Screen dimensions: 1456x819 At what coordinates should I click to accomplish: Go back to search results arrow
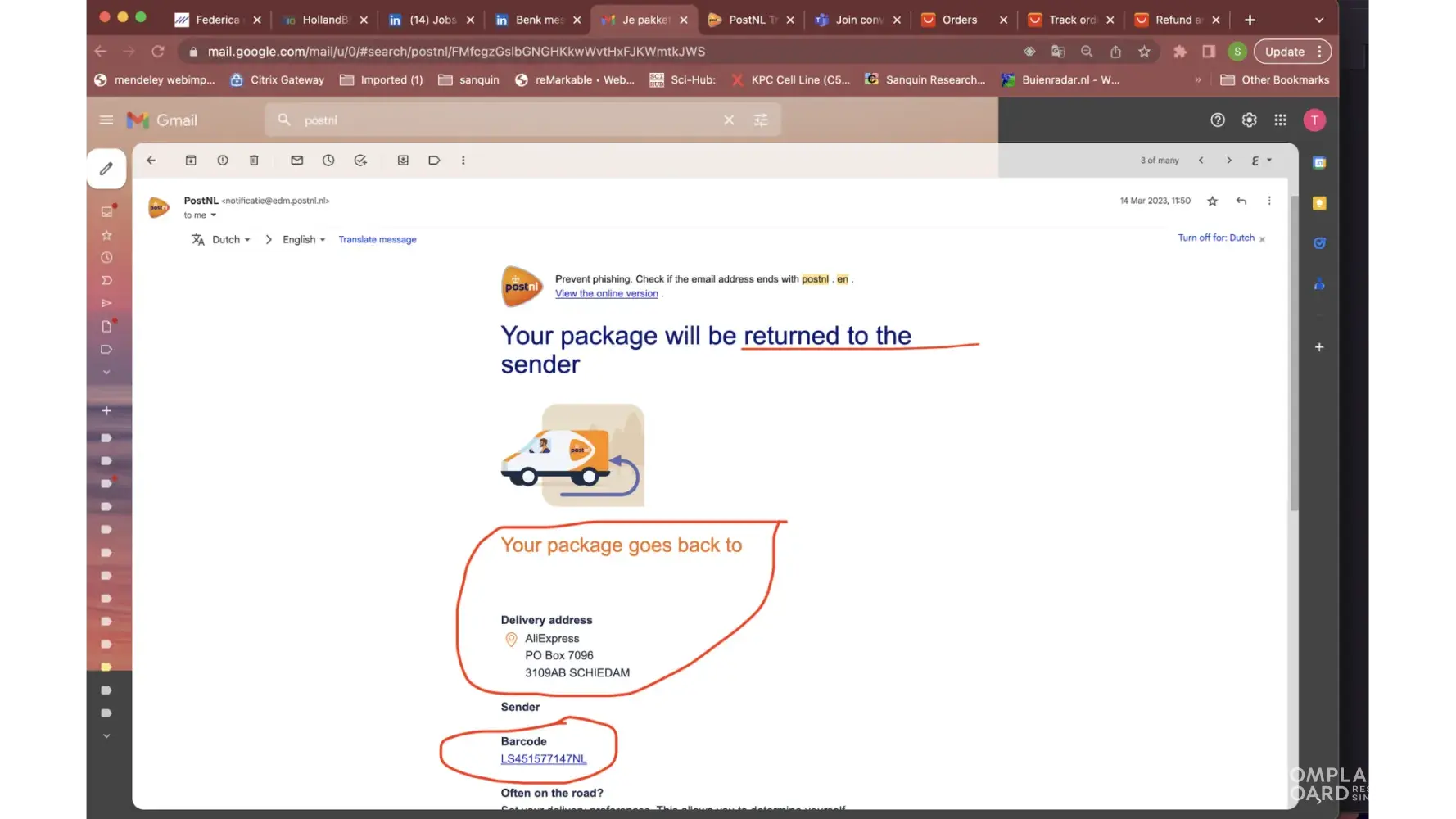(151, 161)
